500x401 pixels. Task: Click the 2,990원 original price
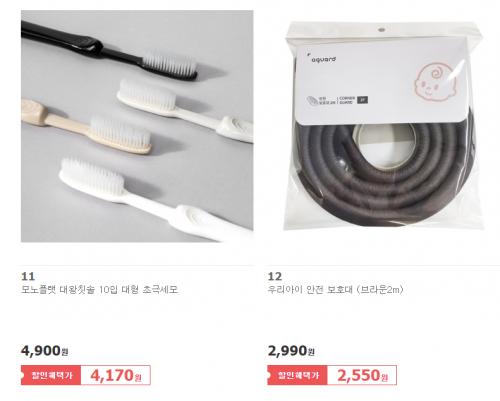291,351
